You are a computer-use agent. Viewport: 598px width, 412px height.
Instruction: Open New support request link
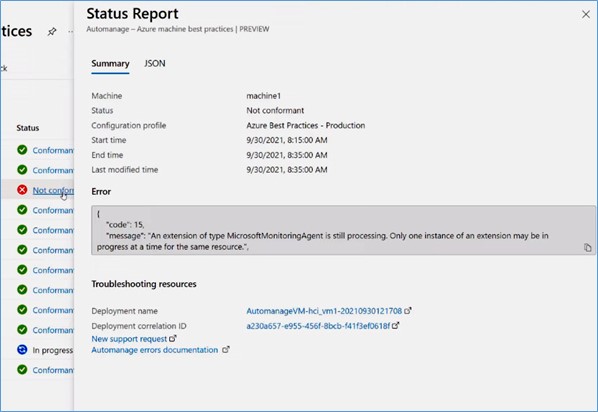(129, 339)
